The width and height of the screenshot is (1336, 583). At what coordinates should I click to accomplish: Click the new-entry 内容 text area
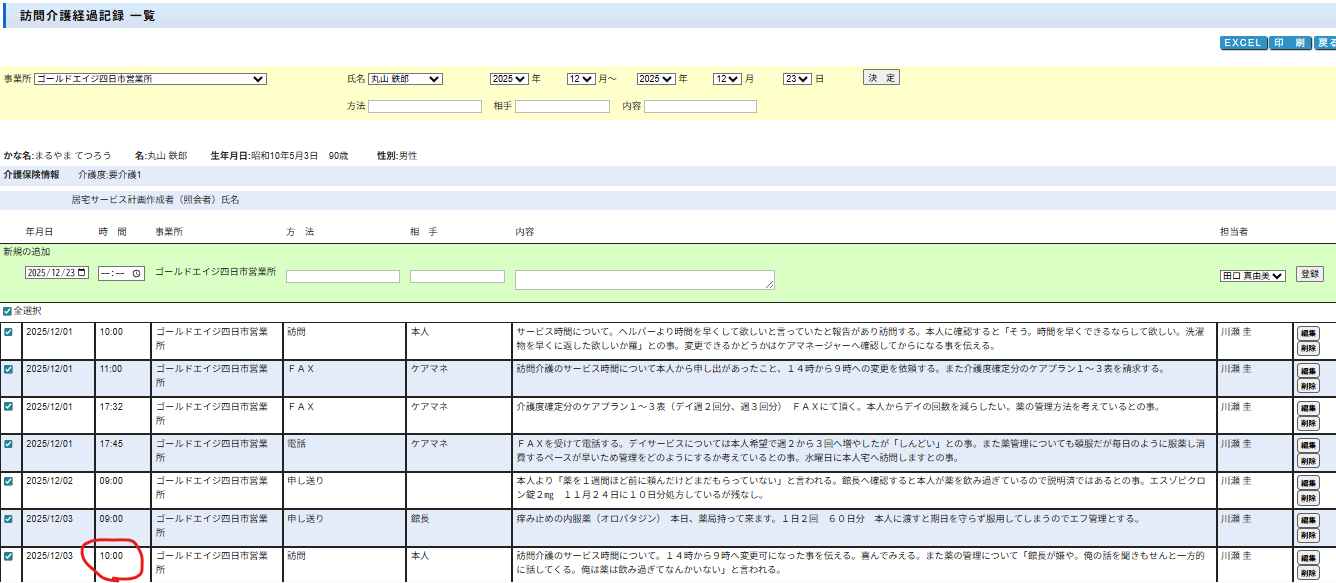tap(644, 280)
